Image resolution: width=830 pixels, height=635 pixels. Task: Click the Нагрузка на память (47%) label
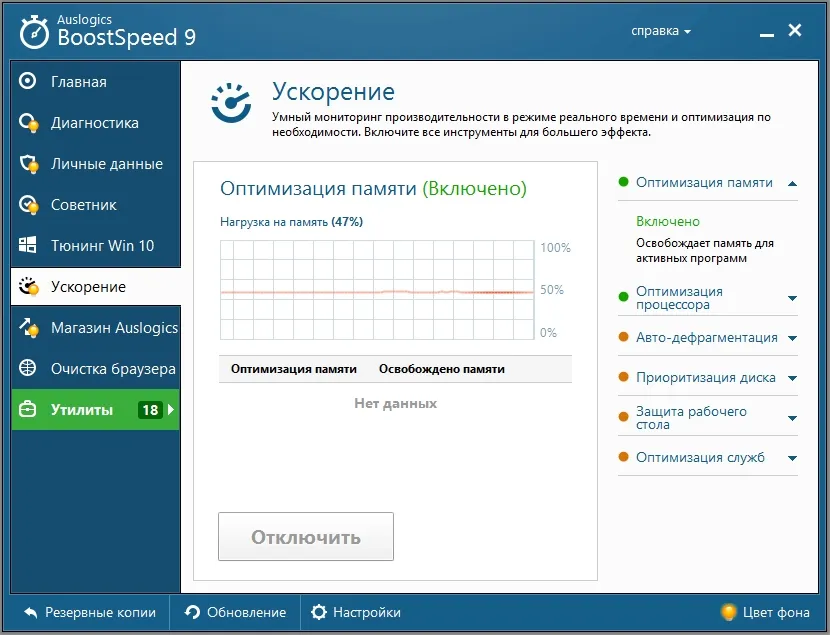coord(291,222)
